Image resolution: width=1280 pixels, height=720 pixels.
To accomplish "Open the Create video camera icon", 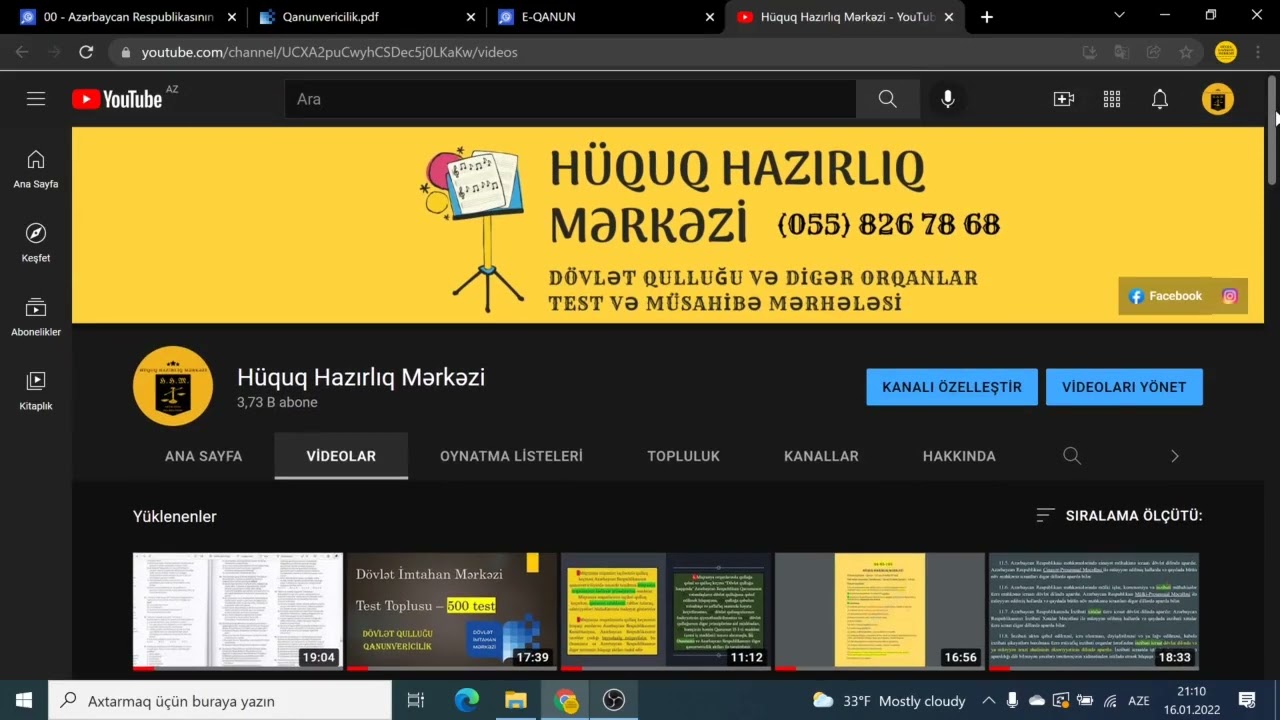I will (x=1063, y=99).
